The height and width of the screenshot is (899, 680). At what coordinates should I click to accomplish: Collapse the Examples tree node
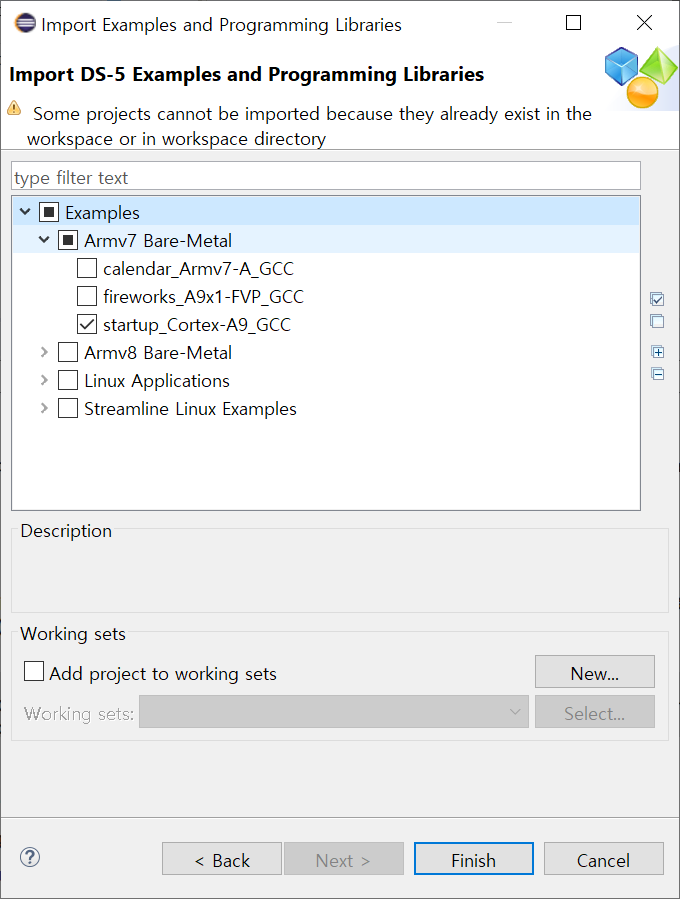(25, 212)
